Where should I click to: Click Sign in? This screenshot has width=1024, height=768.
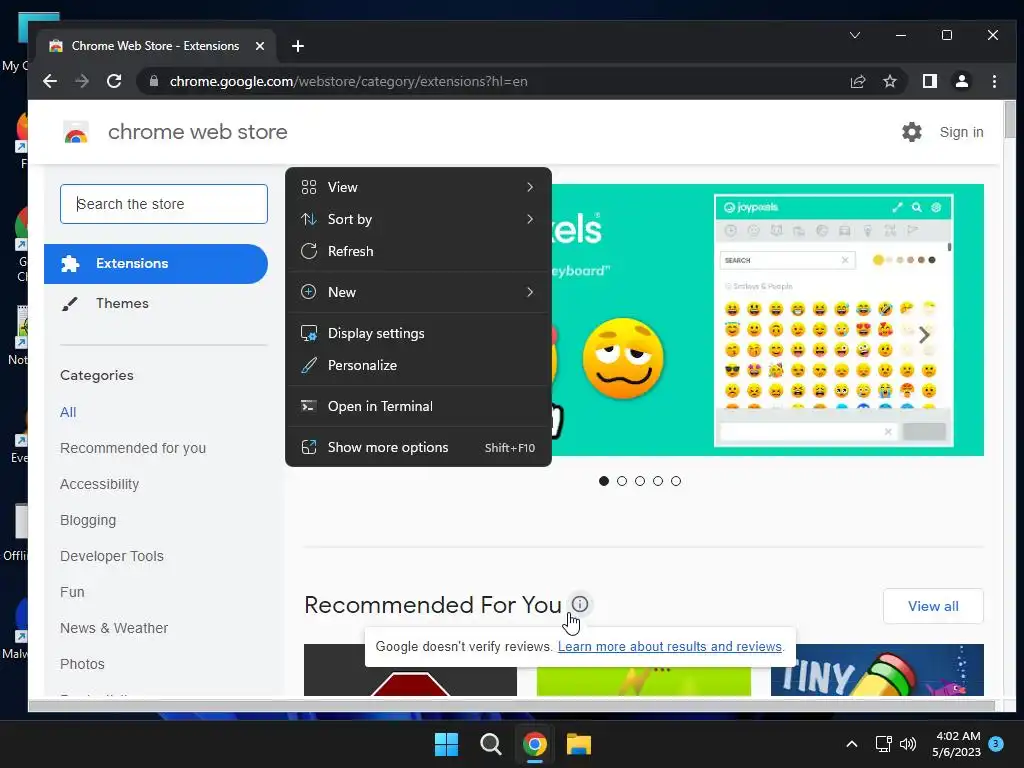coord(961,132)
